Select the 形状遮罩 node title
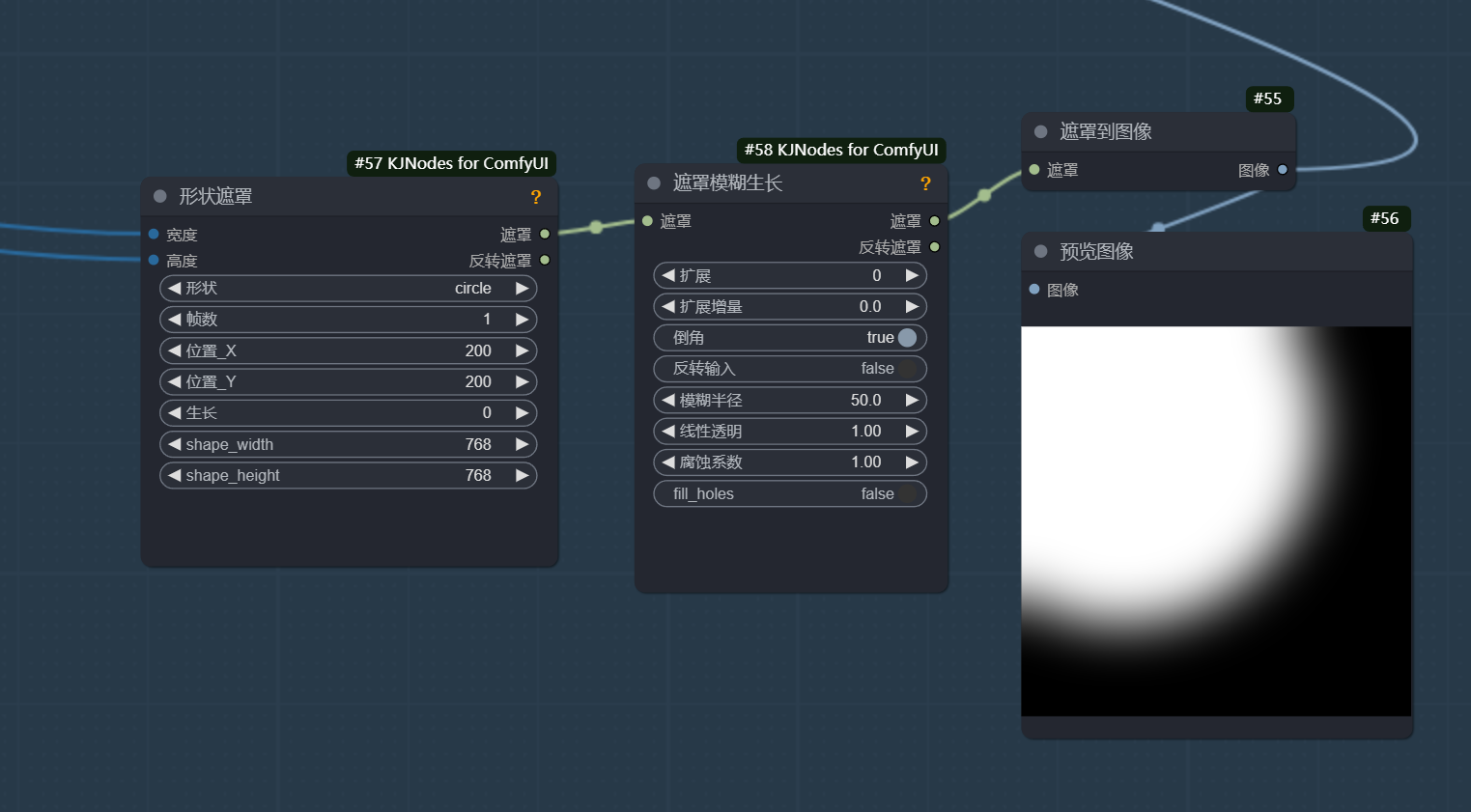Viewport: 1471px width, 812px height. [x=215, y=196]
